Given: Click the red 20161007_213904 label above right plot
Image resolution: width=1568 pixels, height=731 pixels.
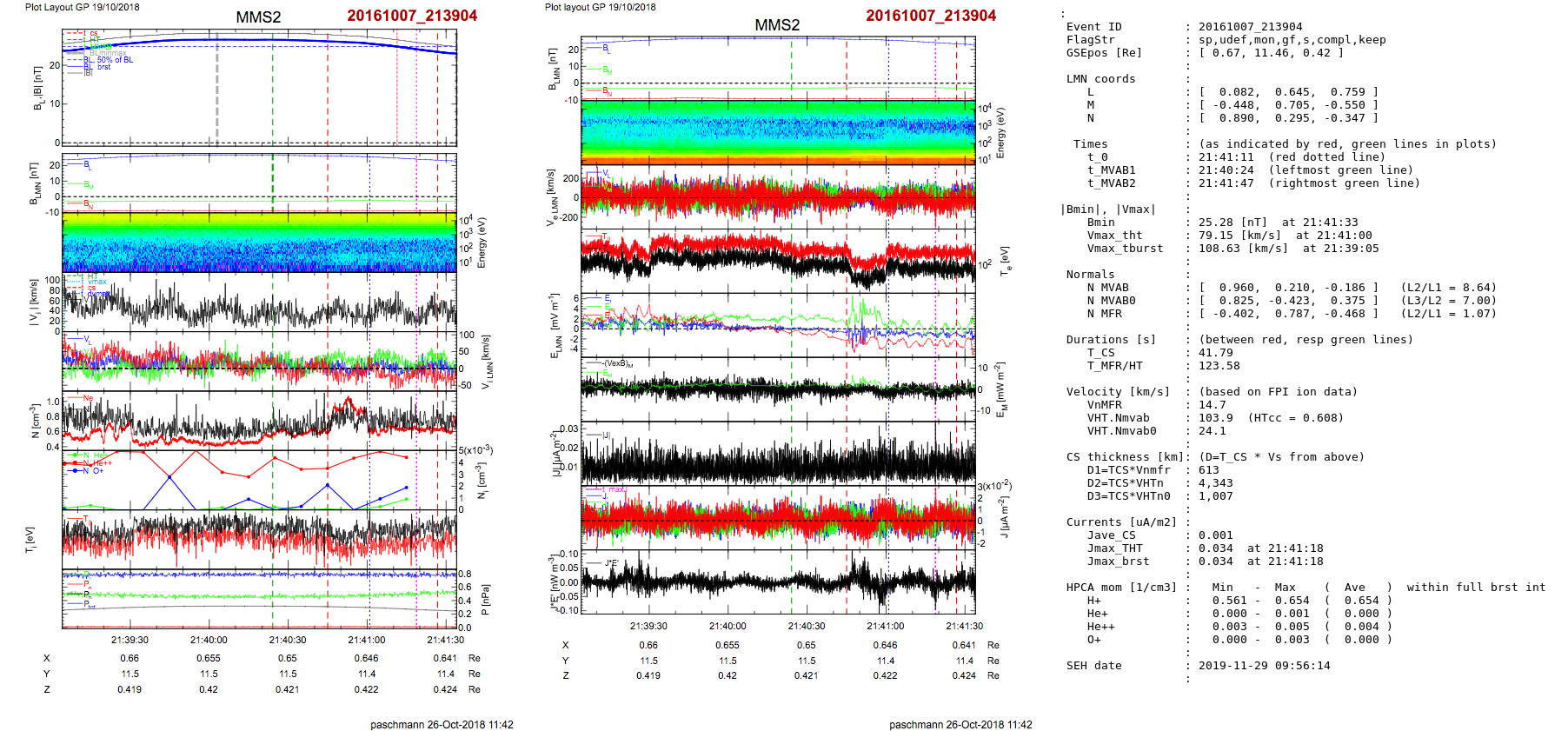Looking at the screenshot, I should coord(930,16).
